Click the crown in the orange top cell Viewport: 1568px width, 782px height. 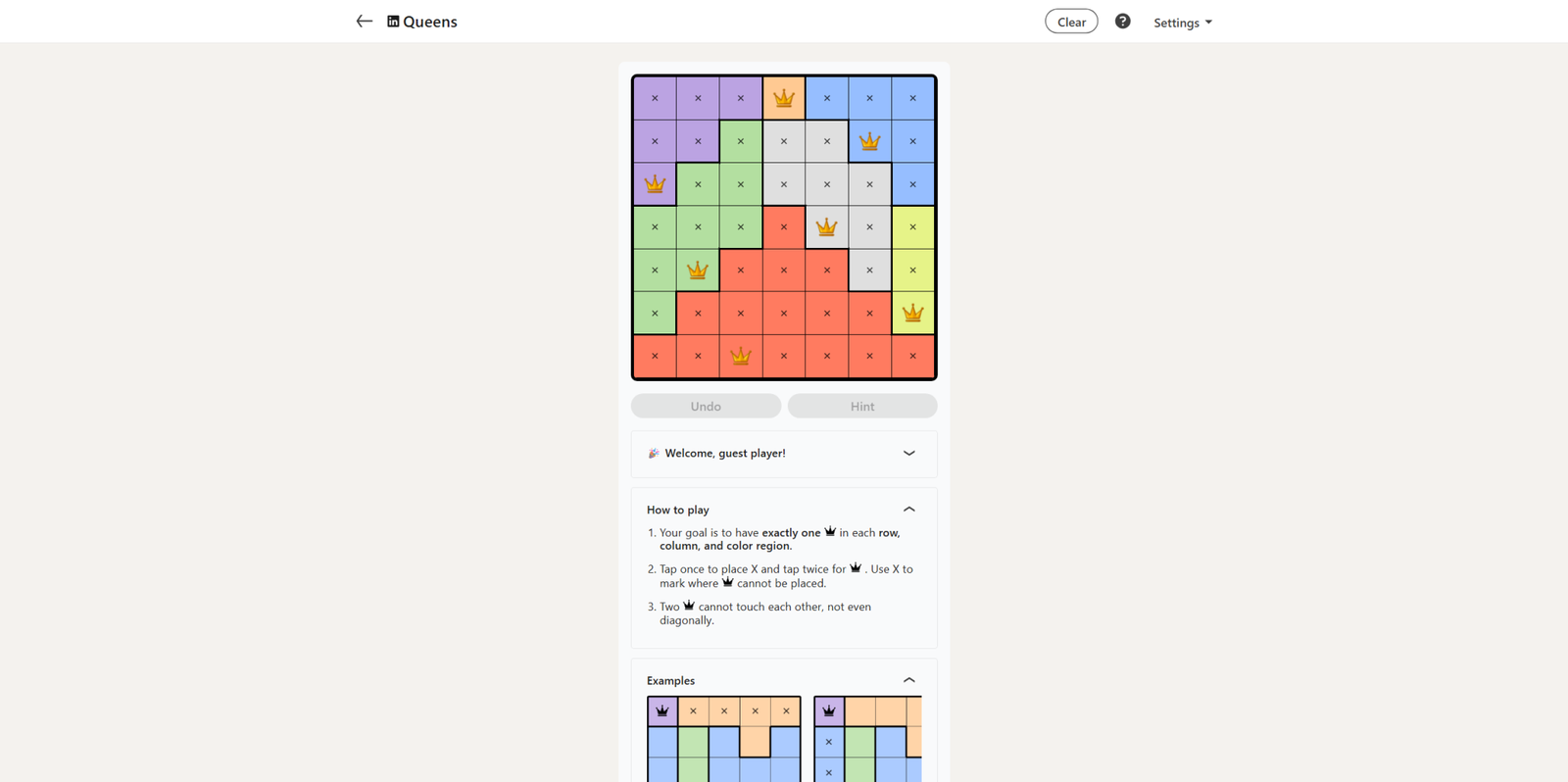coord(784,98)
